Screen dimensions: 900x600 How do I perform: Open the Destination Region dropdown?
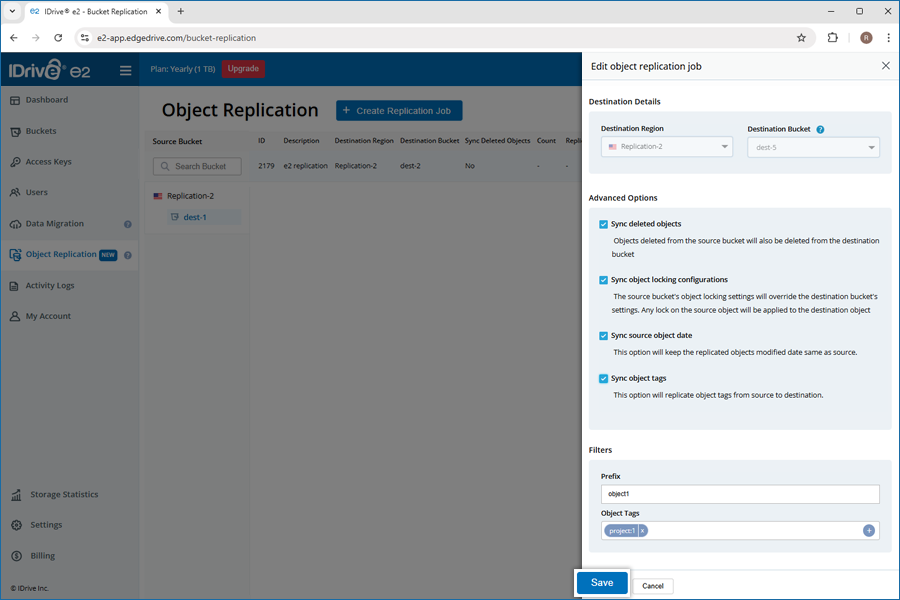tap(666, 147)
